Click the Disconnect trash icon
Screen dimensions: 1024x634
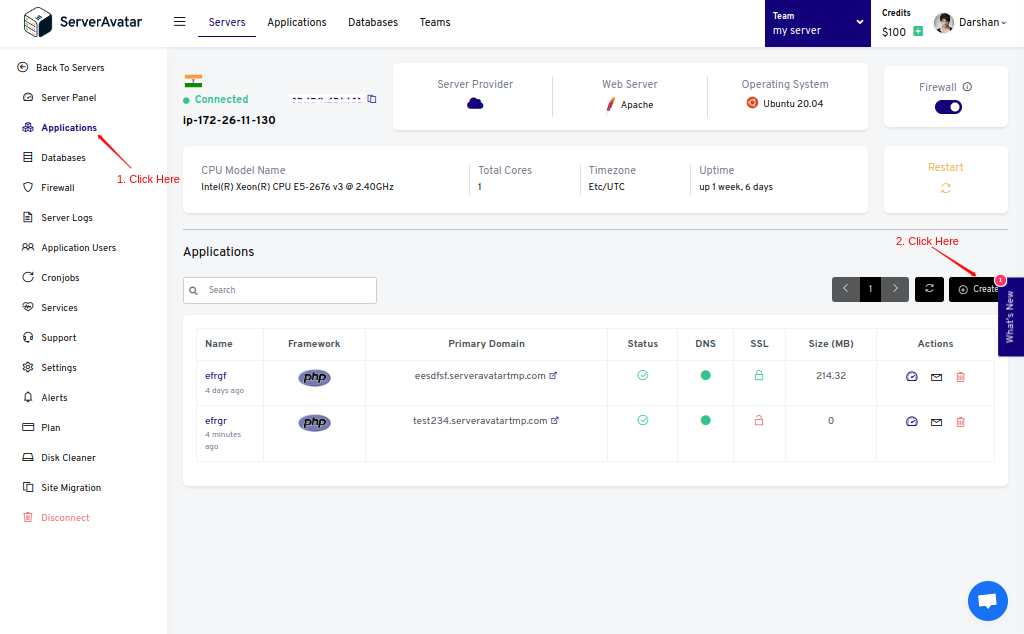coord(27,517)
